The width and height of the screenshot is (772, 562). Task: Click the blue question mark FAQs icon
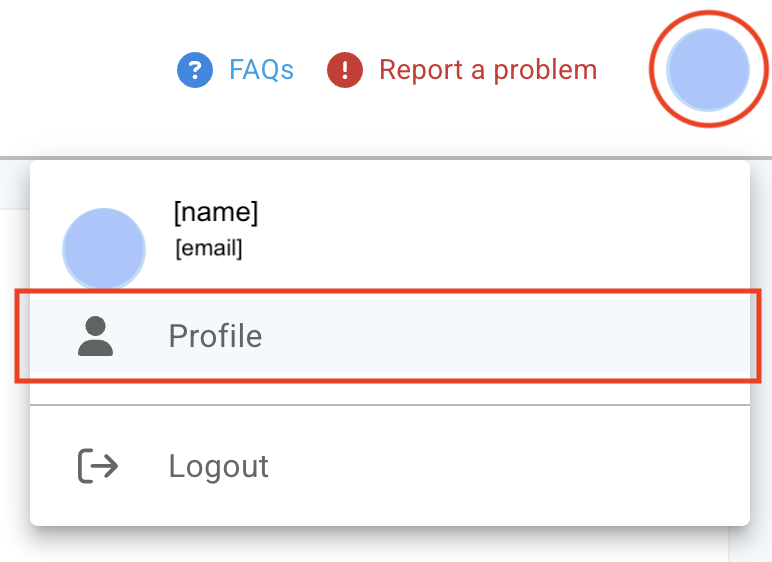click(195, 70)
